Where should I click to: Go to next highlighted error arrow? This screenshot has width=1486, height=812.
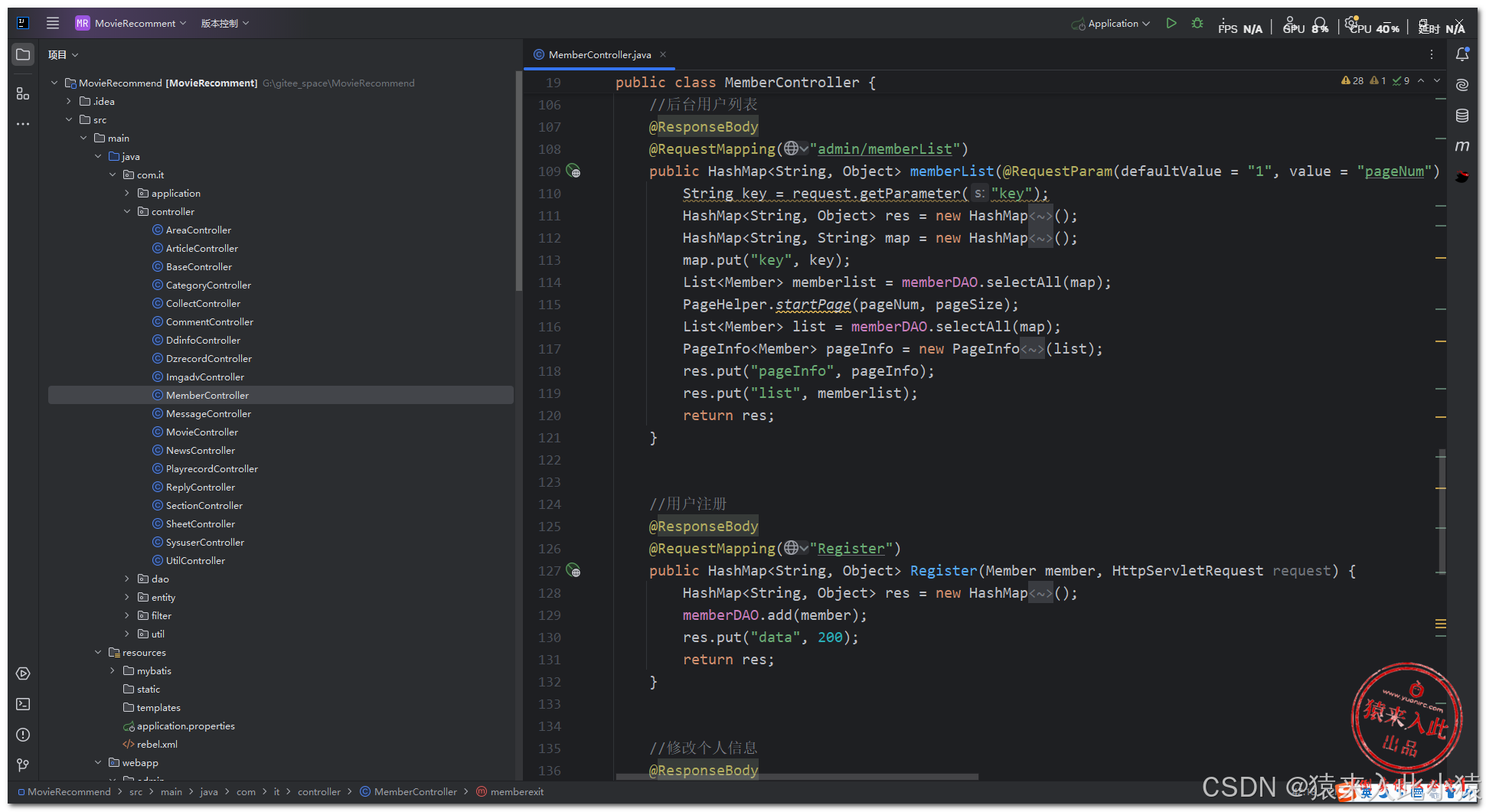coord(1437,80)
